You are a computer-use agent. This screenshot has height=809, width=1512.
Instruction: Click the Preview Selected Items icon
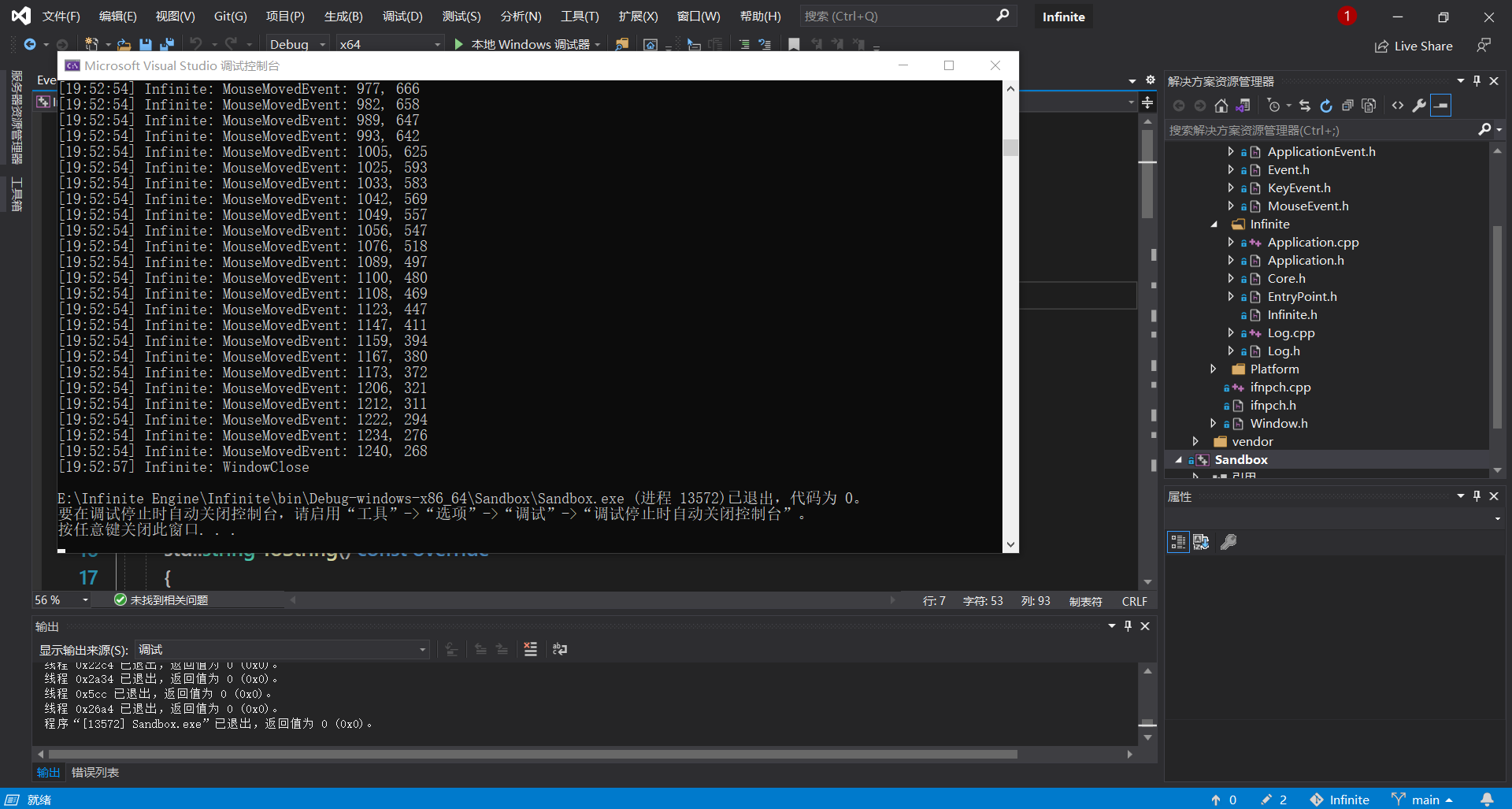coord(1440,106)
